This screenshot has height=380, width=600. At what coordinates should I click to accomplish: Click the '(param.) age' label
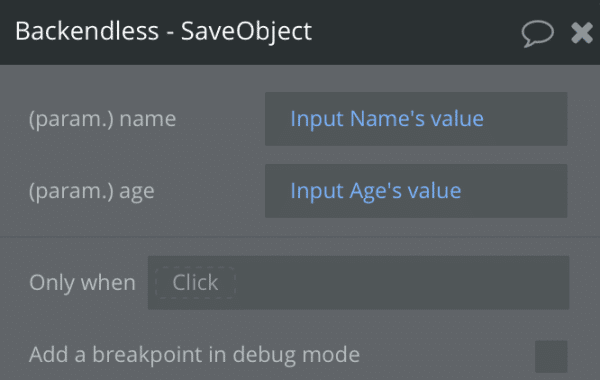92,191
